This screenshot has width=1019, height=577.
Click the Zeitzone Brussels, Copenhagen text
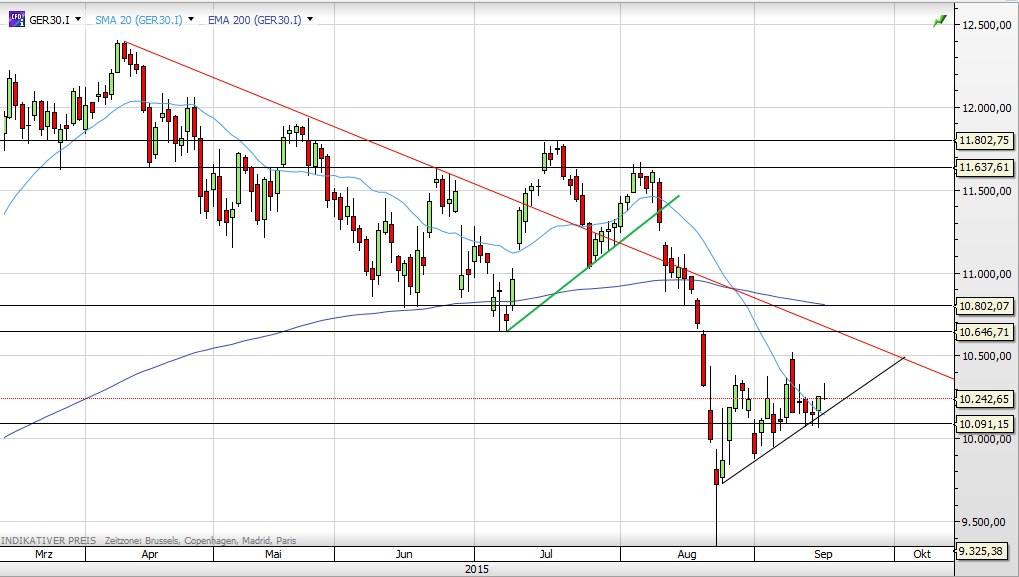[x=200, y=541]
